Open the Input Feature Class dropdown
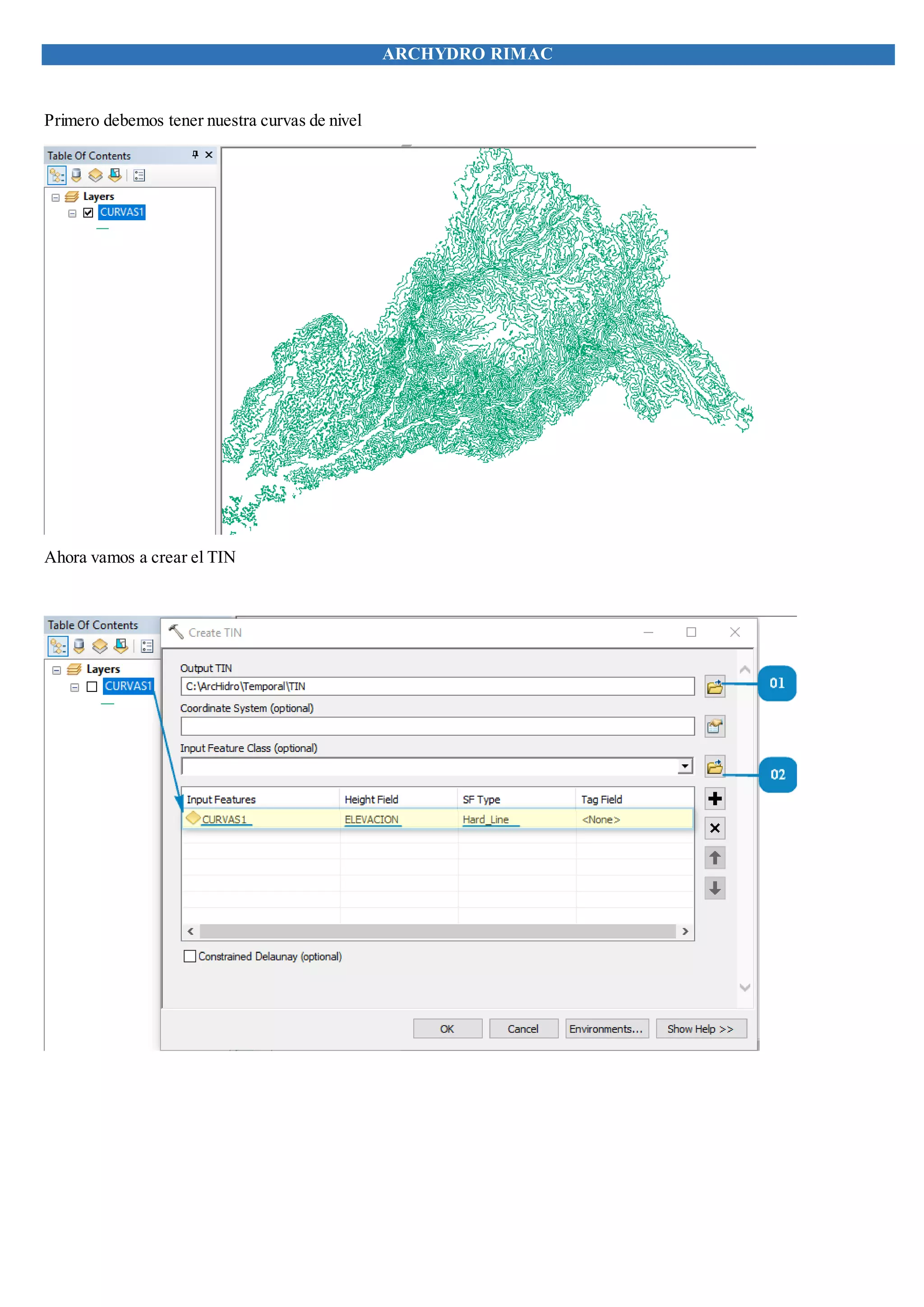 tap(685, 766)
